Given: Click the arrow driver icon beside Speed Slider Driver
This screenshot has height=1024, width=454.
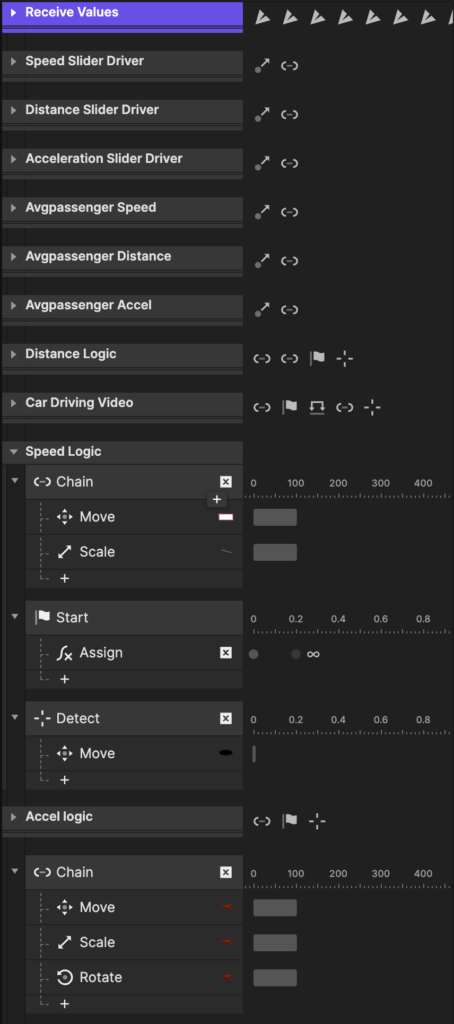Looking at the screenshot, I should tap(262, 65).
